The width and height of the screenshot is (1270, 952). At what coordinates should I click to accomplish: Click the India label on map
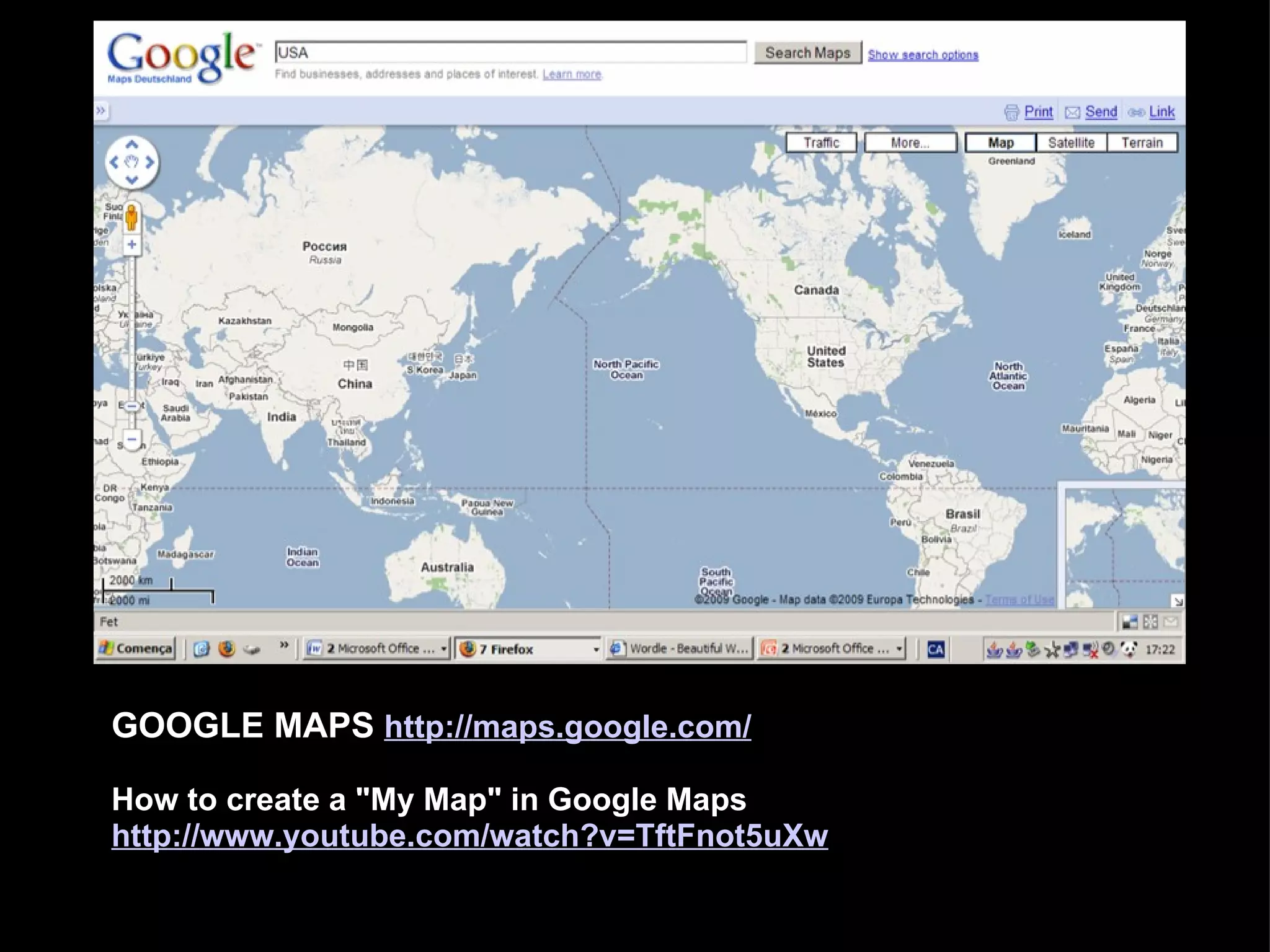[x=282, y=416]
